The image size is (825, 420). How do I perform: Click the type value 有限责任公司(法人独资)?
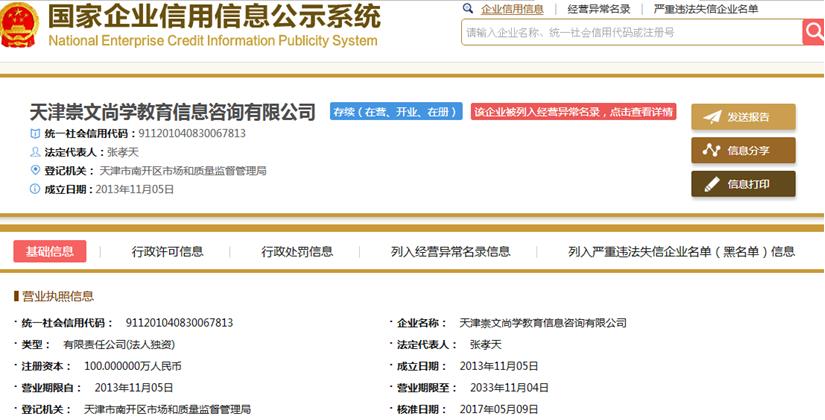pyautogui.click(x=119, y=345)
